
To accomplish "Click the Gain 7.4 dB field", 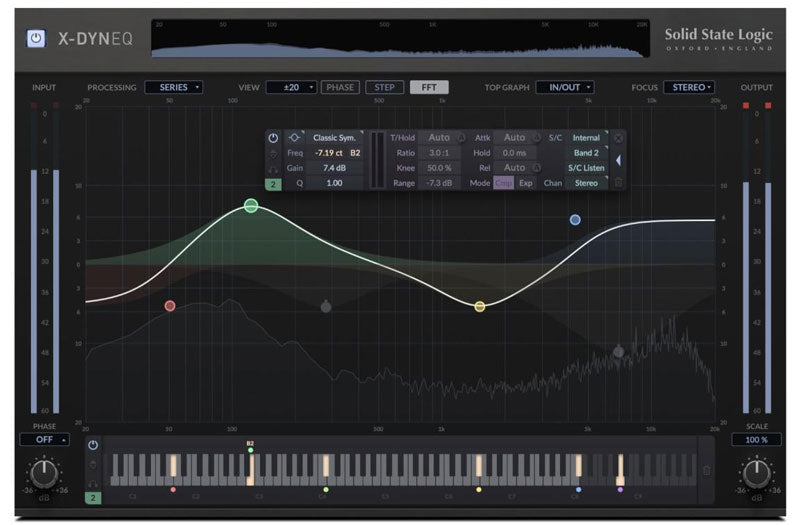I will pos(335,168).
